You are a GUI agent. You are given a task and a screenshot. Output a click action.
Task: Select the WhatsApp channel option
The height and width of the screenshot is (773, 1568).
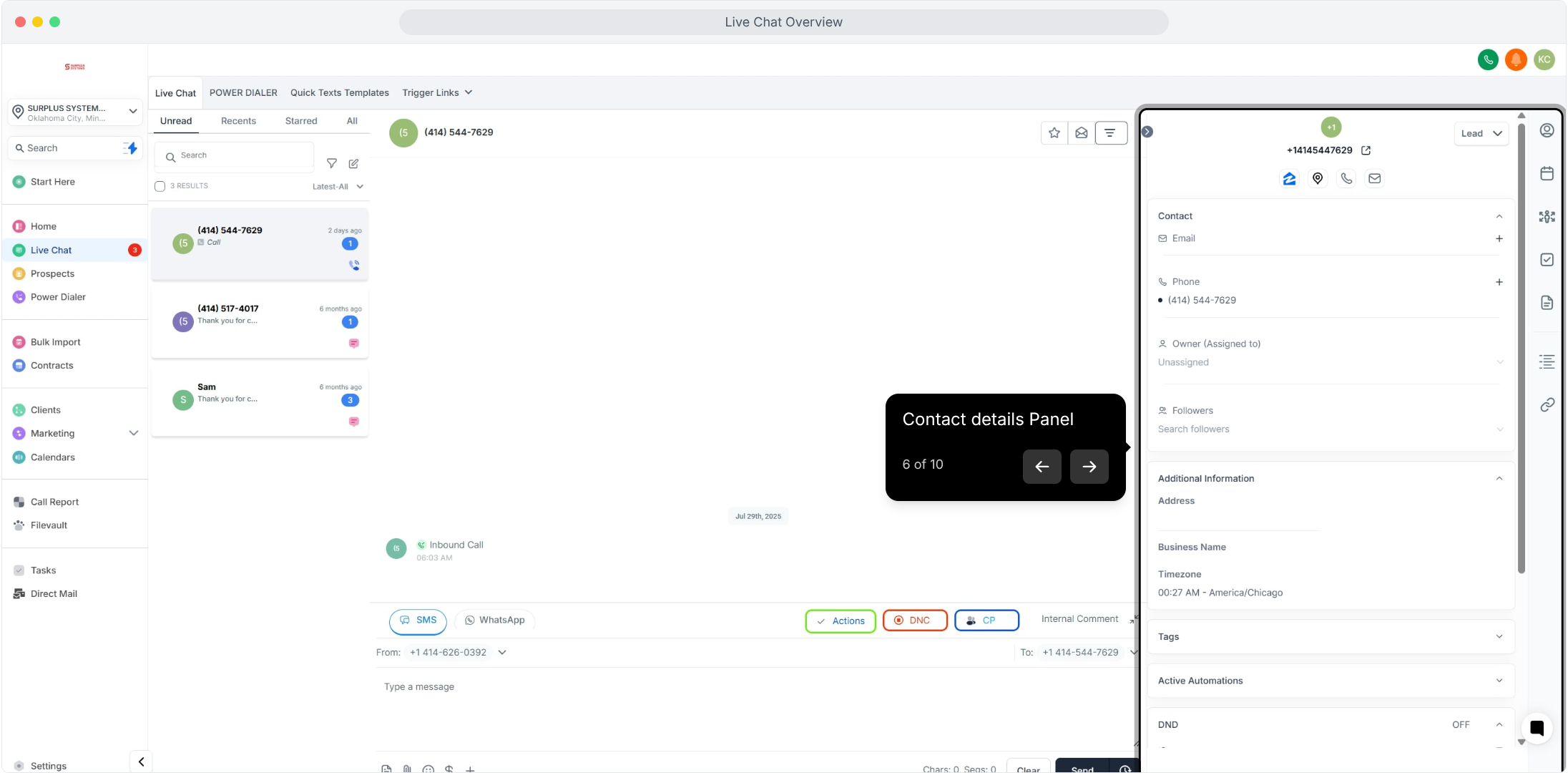[494, 621]
